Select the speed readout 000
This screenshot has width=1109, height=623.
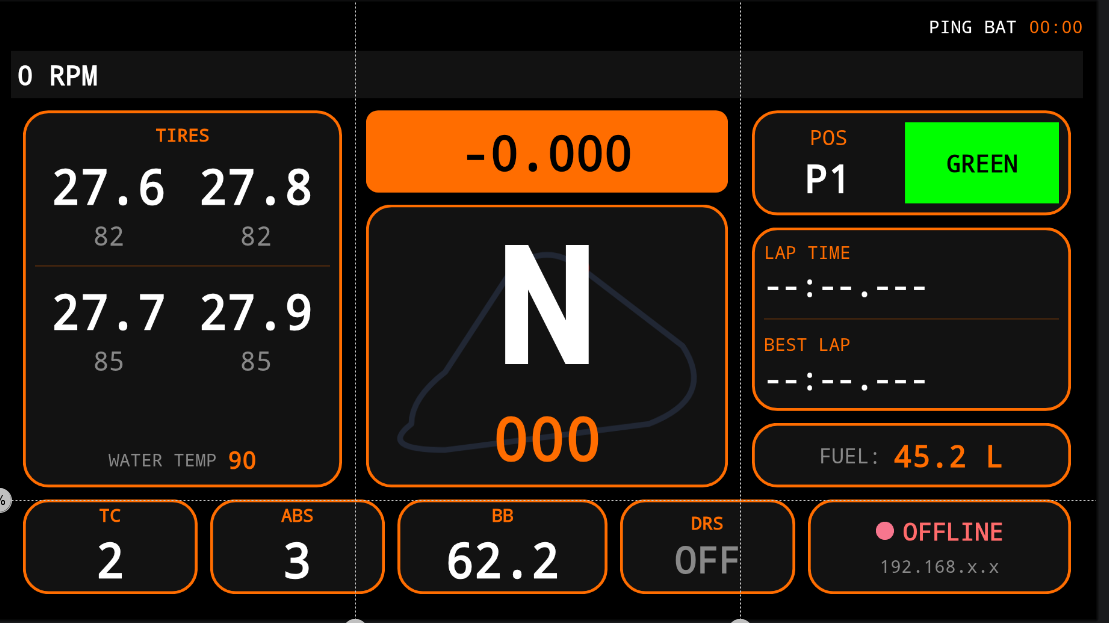coord(547,439)
